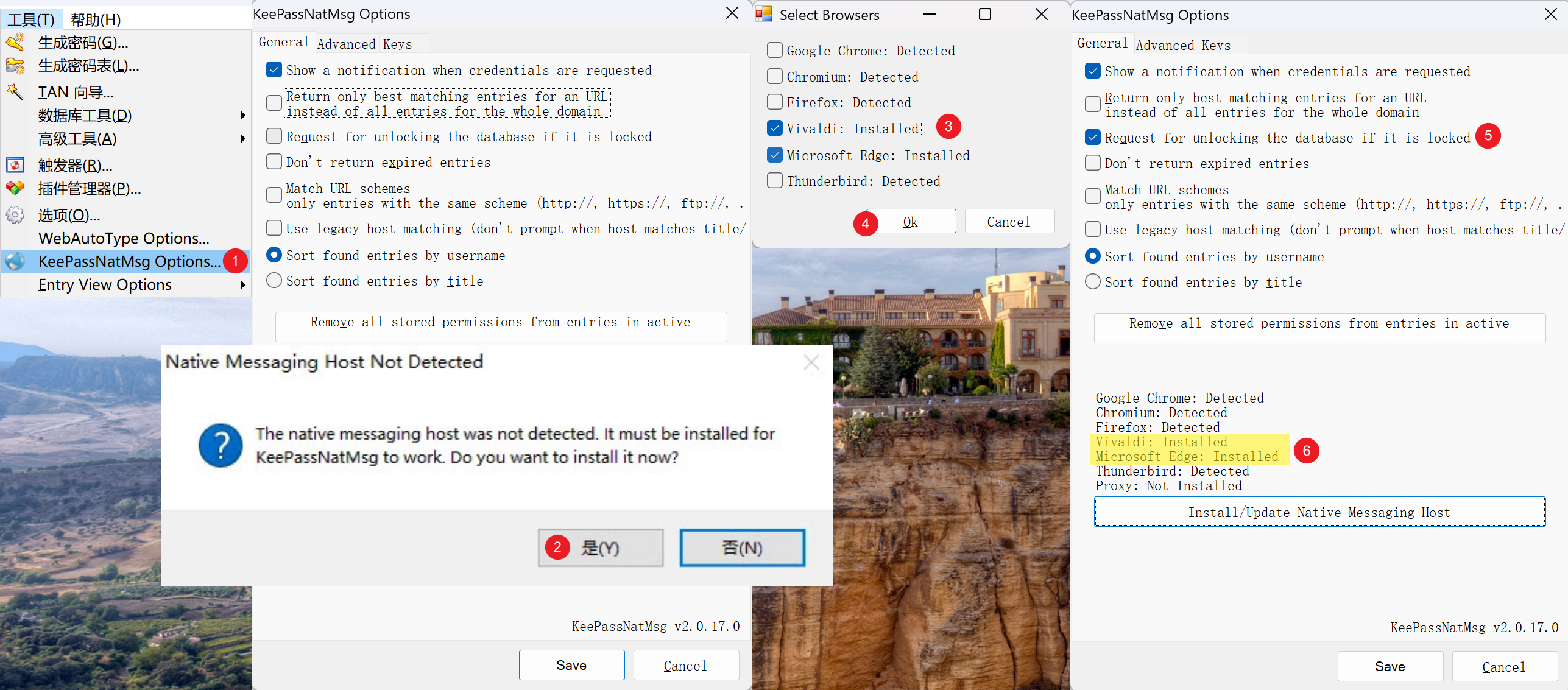The image size is (1568, 690).
Task: Click the Triggers menu icon
Action: point(15,165)
